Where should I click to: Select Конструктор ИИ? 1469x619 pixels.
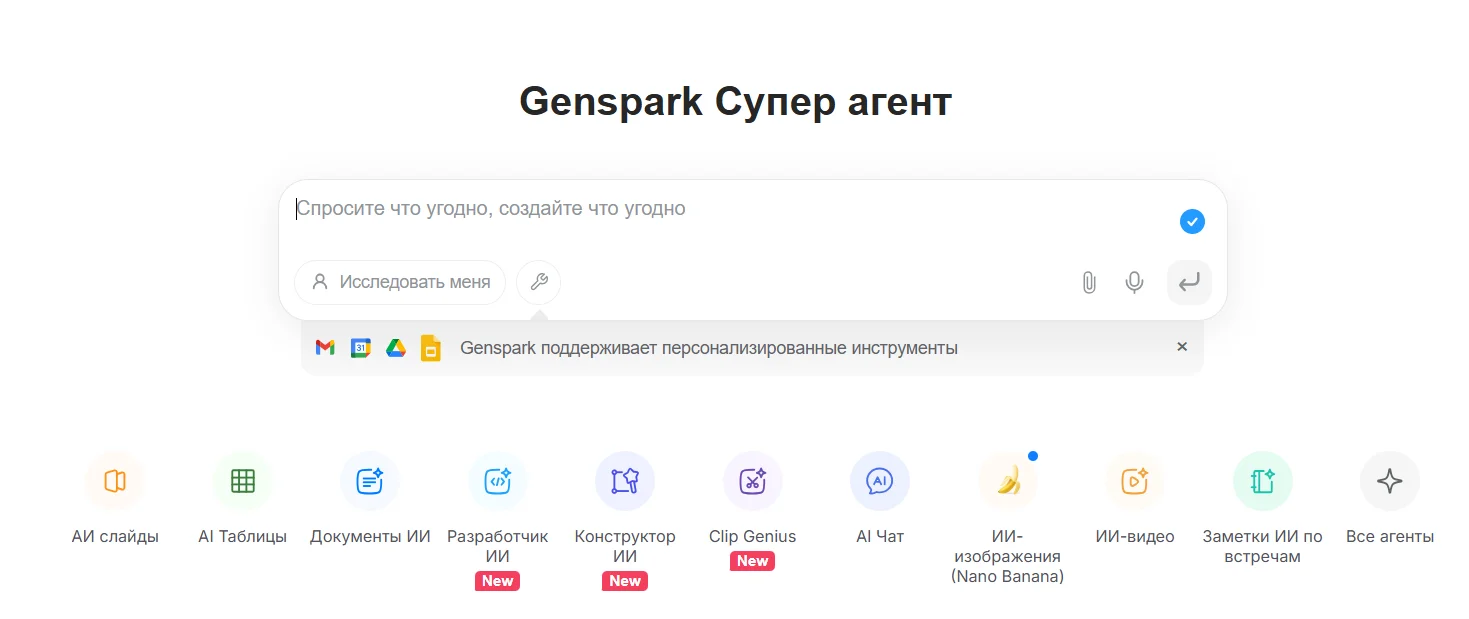point(625,480)
